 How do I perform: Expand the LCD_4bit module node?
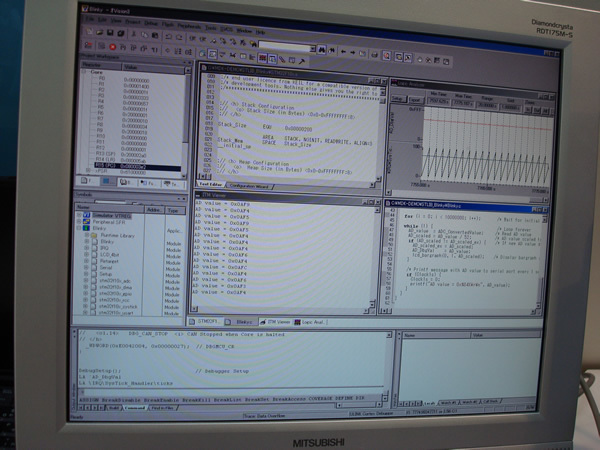86,254
